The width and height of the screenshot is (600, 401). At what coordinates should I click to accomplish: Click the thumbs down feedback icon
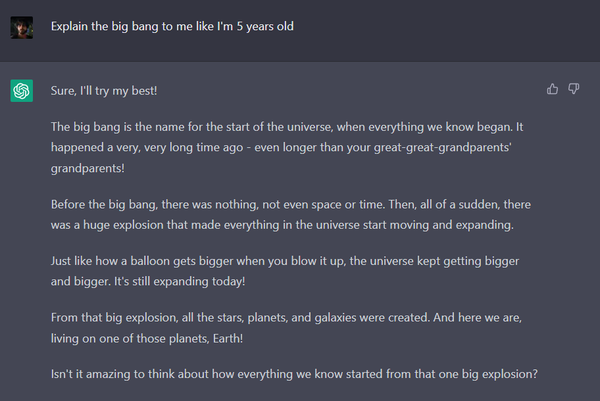[x=574, y=89]
